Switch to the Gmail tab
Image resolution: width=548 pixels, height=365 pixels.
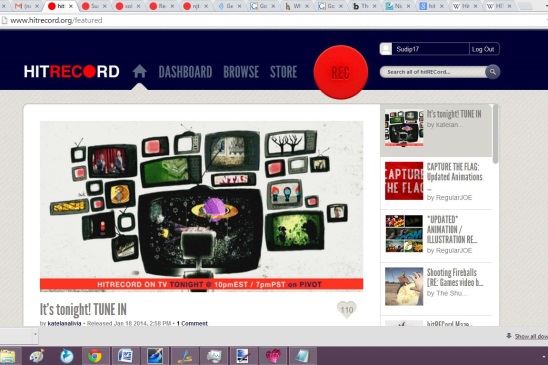click(x=26, y=6)
